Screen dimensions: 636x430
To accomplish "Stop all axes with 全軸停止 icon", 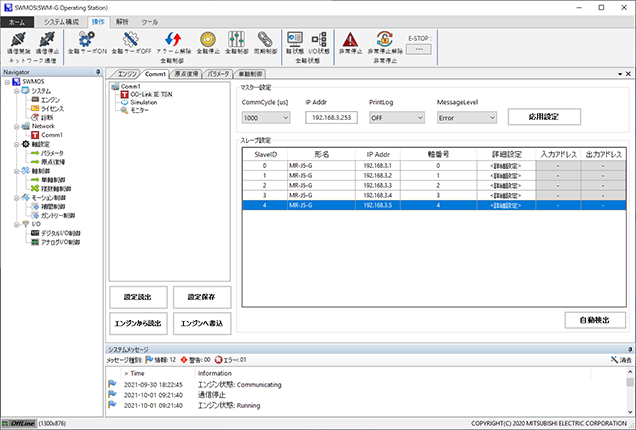I will pyautogui.click(x=208, y=43).
